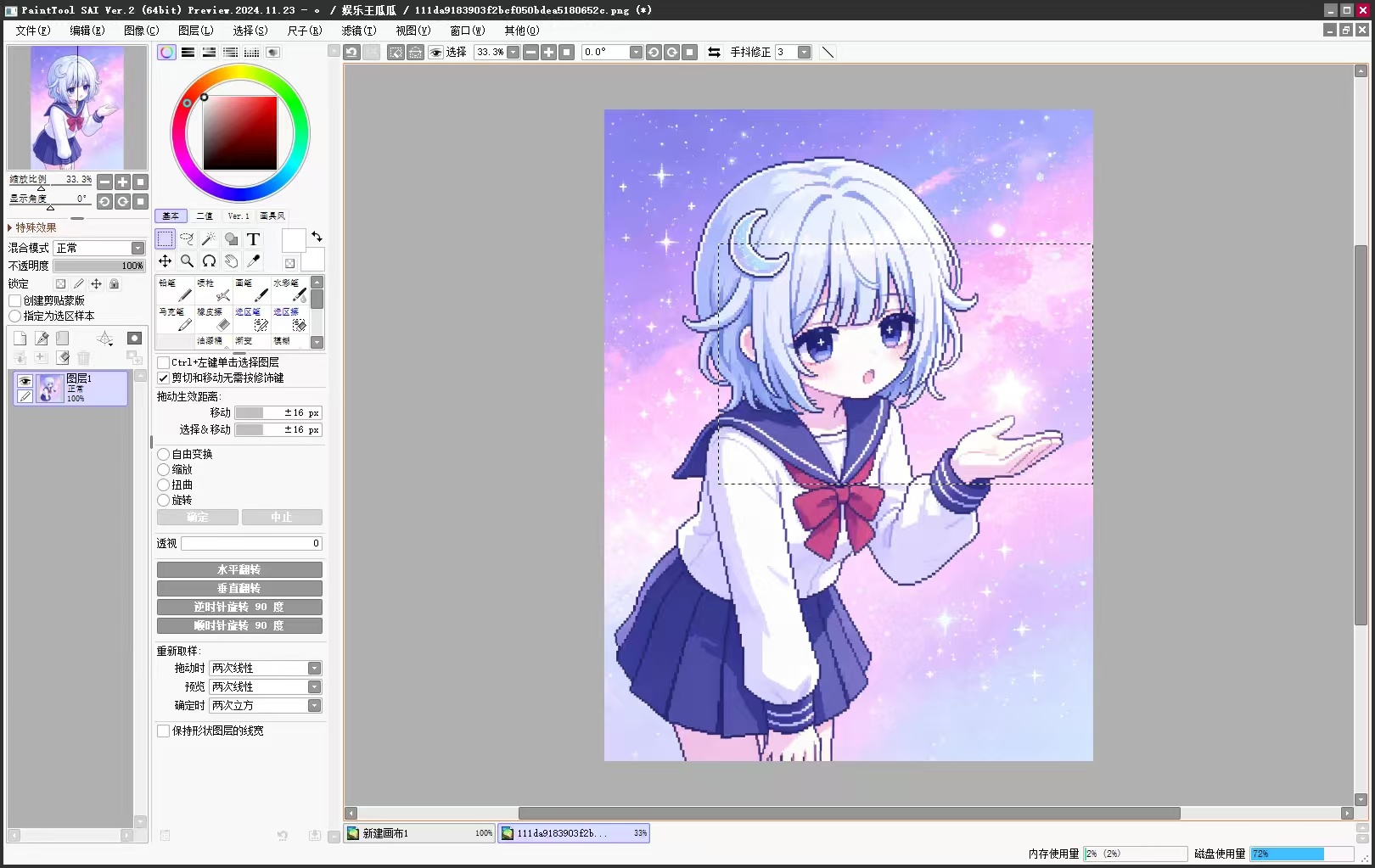The height and width of the screenshot is (868, 1375).
Task: Select the move layer tool
Action: [x=166, y=261]
